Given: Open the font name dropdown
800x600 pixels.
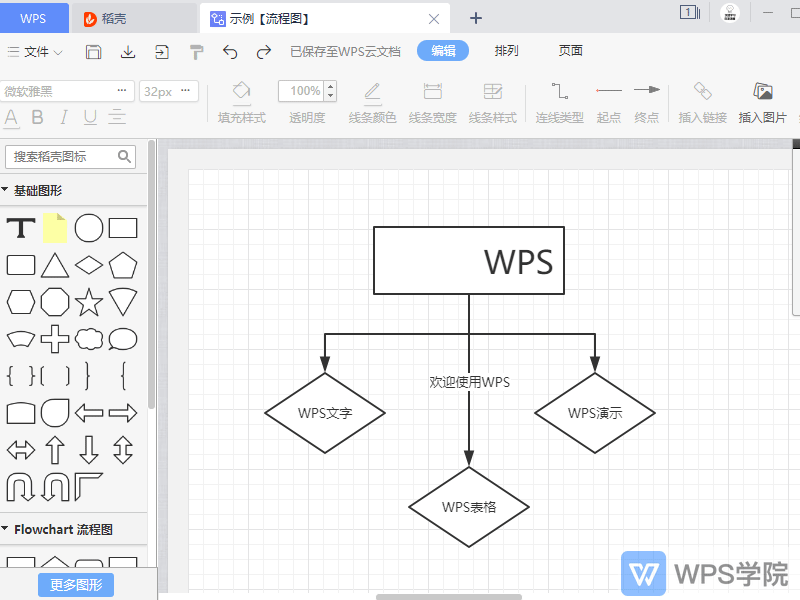Looking at the screenshot, I should (67, 91).
